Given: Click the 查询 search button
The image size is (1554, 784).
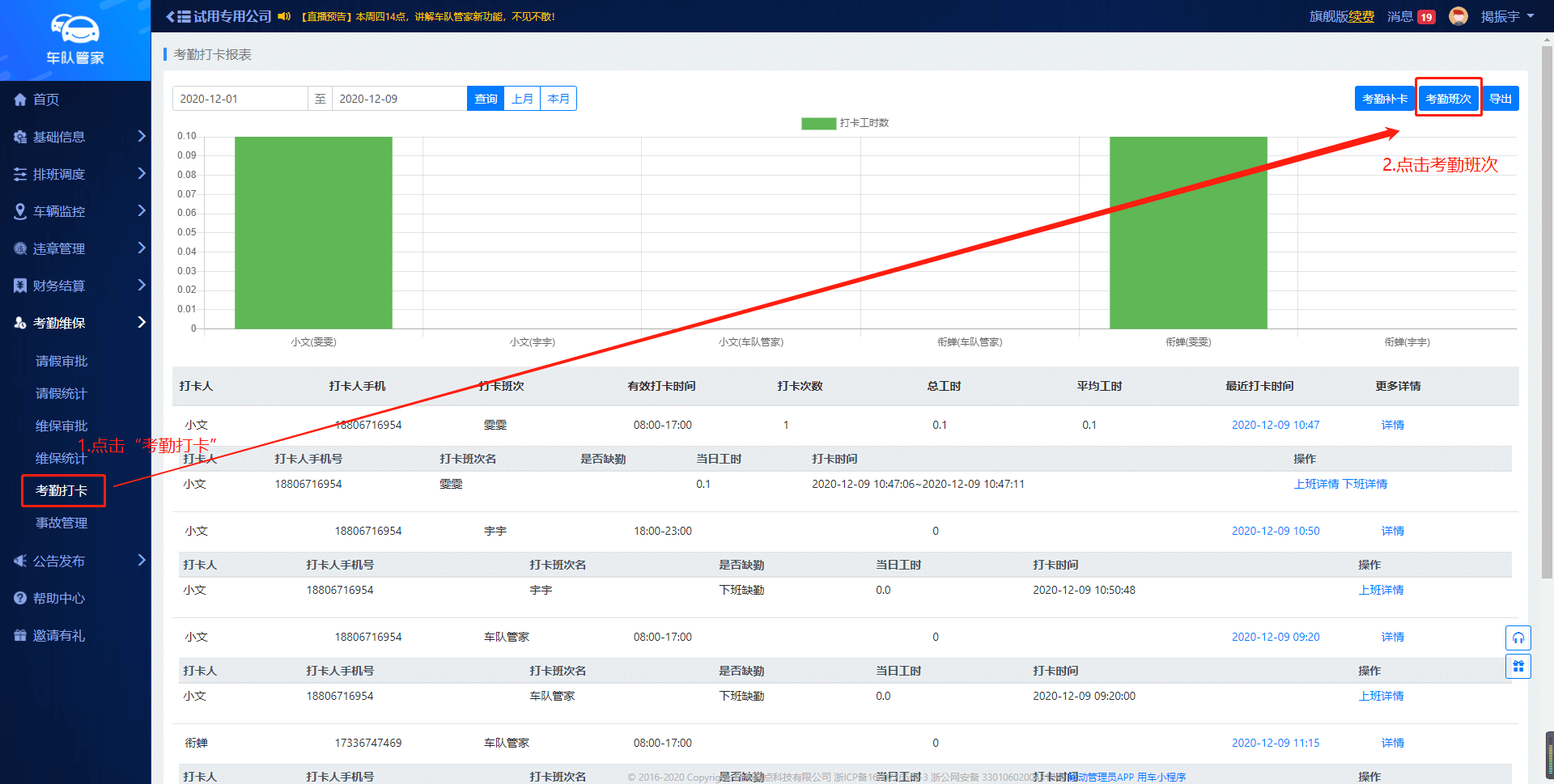Looking at the screenshot, I should coord(486,99).
